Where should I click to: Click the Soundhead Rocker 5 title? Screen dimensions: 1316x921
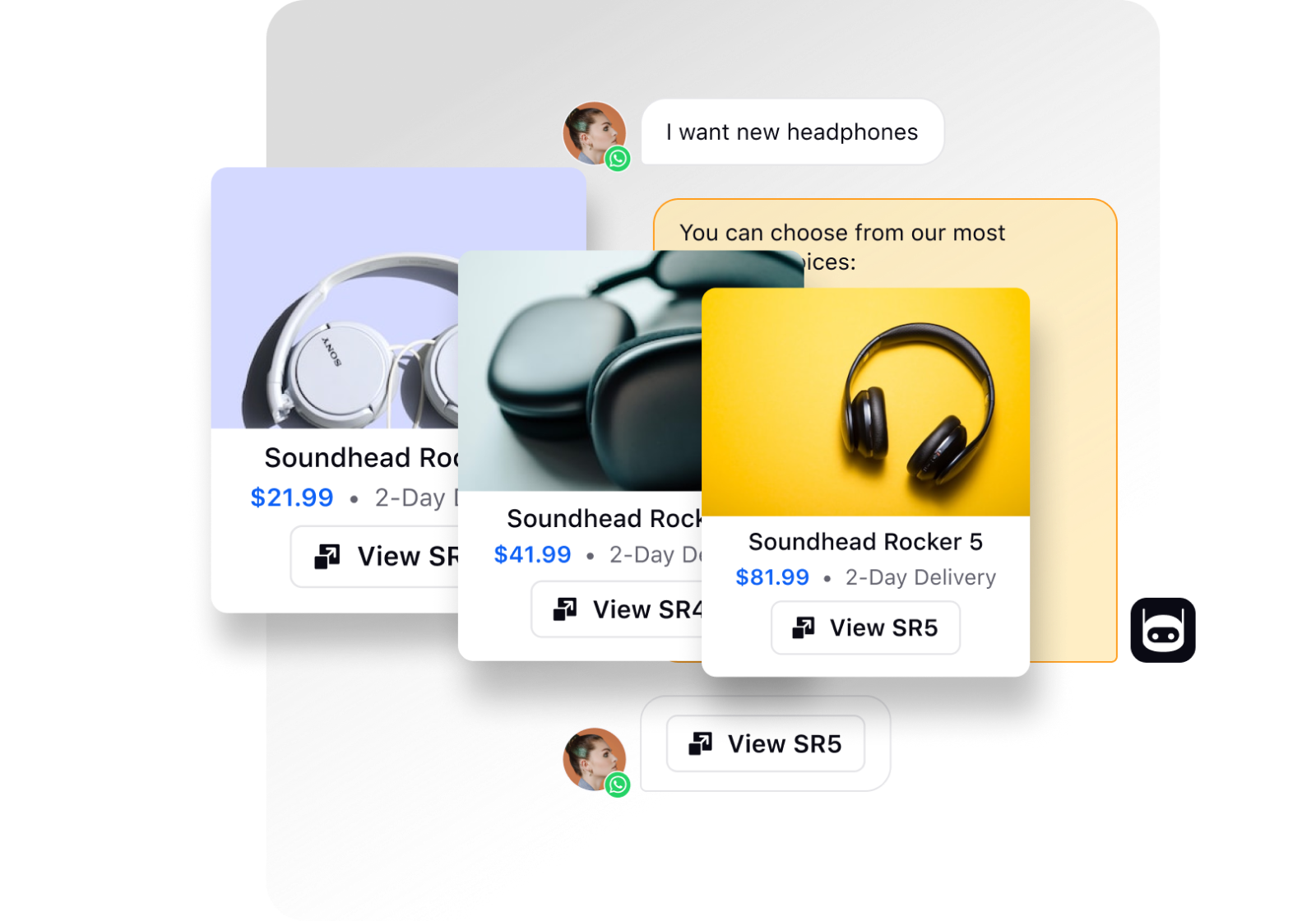[865, 542]
